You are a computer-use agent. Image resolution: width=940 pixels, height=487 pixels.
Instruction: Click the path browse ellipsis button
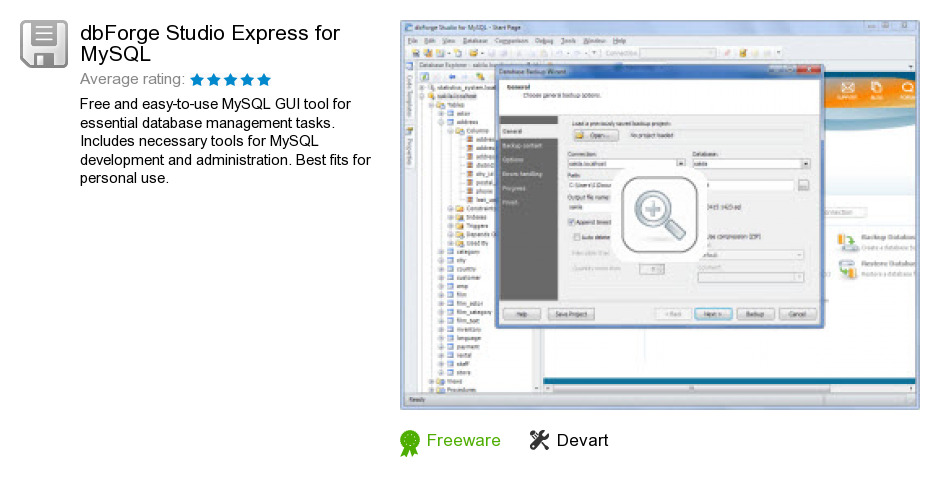click(x=803, y=185)
